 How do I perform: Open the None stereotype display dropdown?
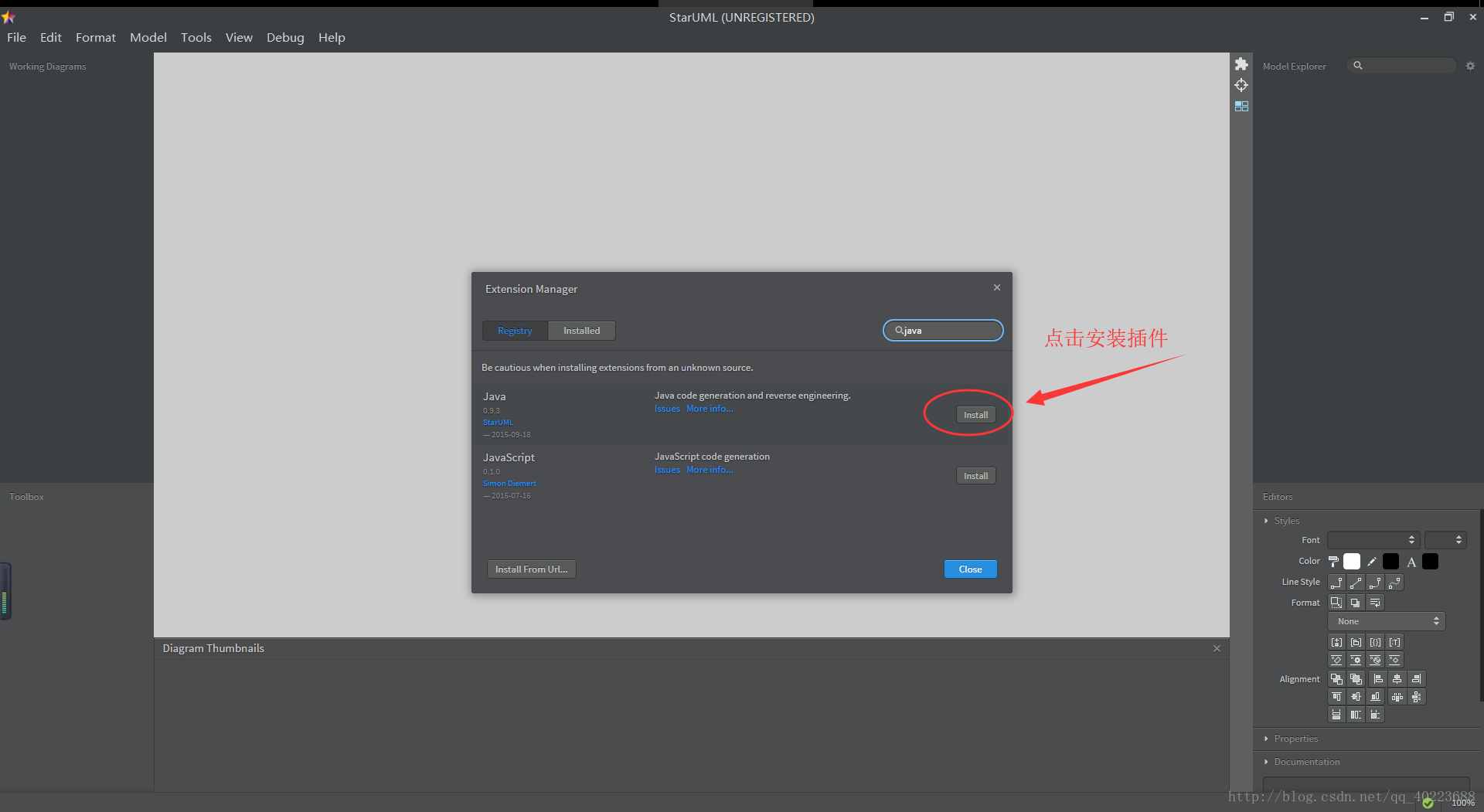1387,621
